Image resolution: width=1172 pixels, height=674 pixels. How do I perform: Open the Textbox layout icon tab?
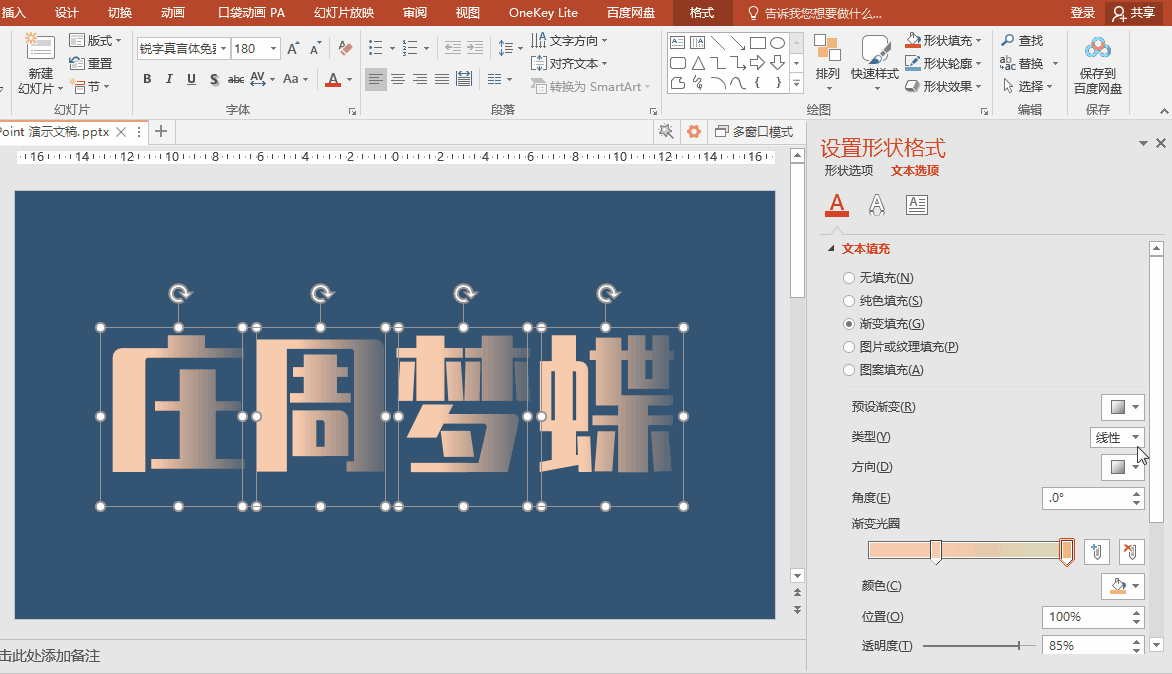coord(916,205)
